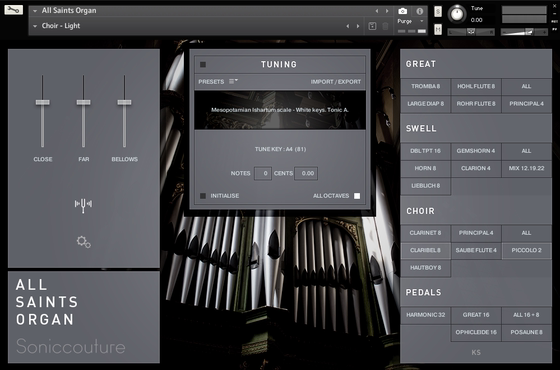The height and width of the screenshot is (370, 560).
Task: Click the CENTS value field
Action: pos(306,174)
